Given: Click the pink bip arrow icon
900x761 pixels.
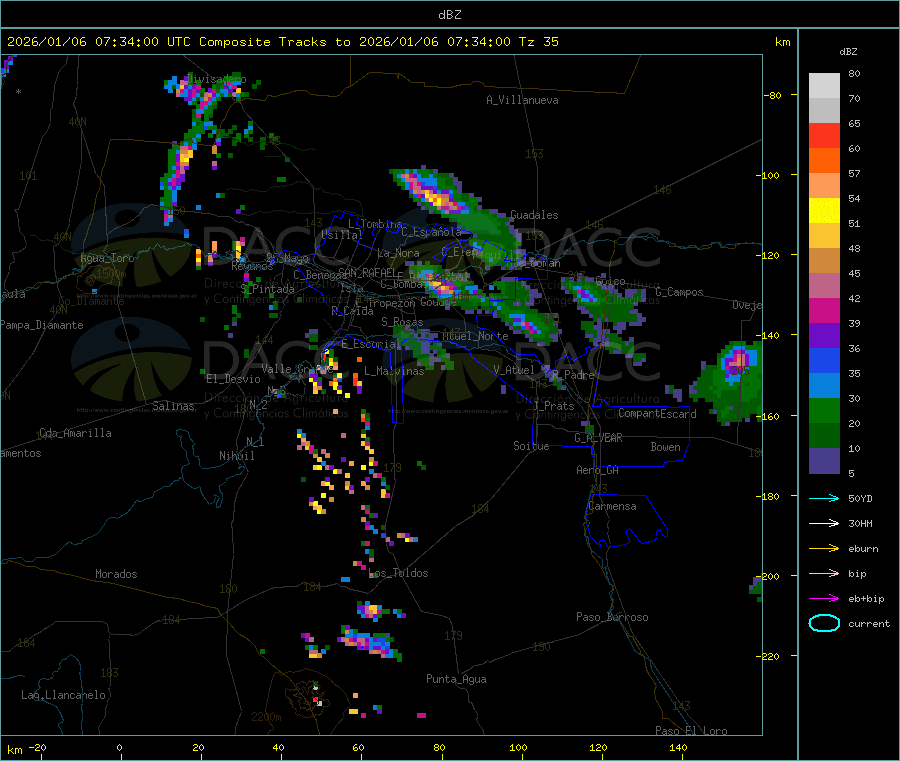Looking at the screenshot, I should pyautogui.click(x=824, y=573).
